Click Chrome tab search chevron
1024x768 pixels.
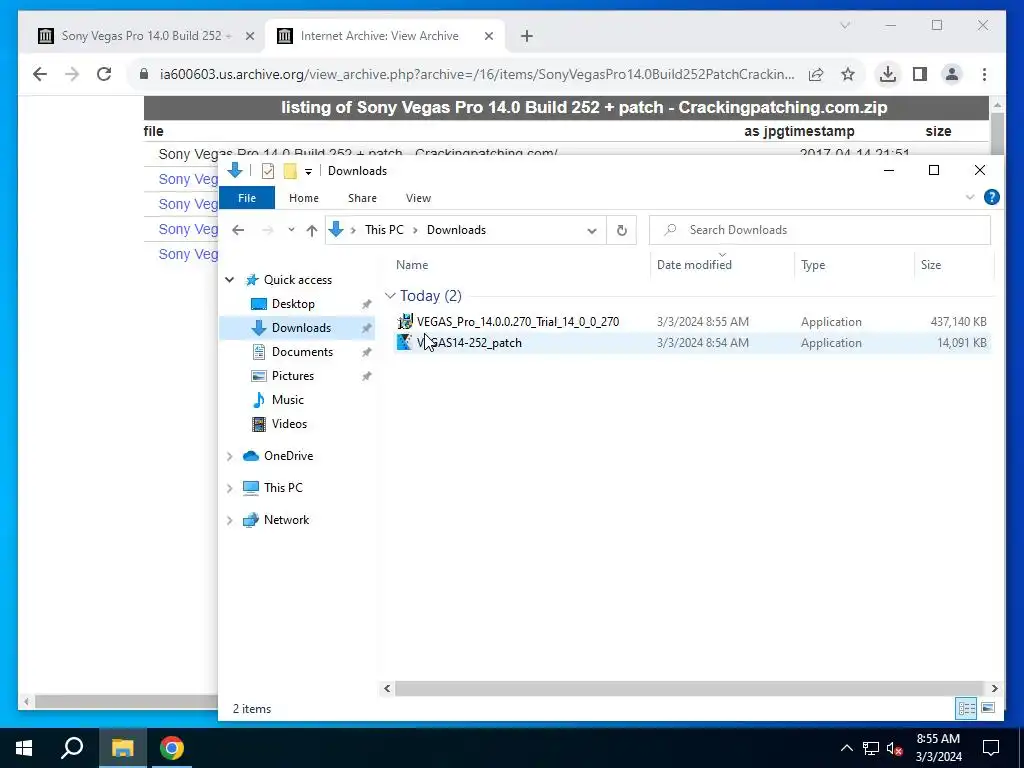pyautogui.click(x=845, y=25)
